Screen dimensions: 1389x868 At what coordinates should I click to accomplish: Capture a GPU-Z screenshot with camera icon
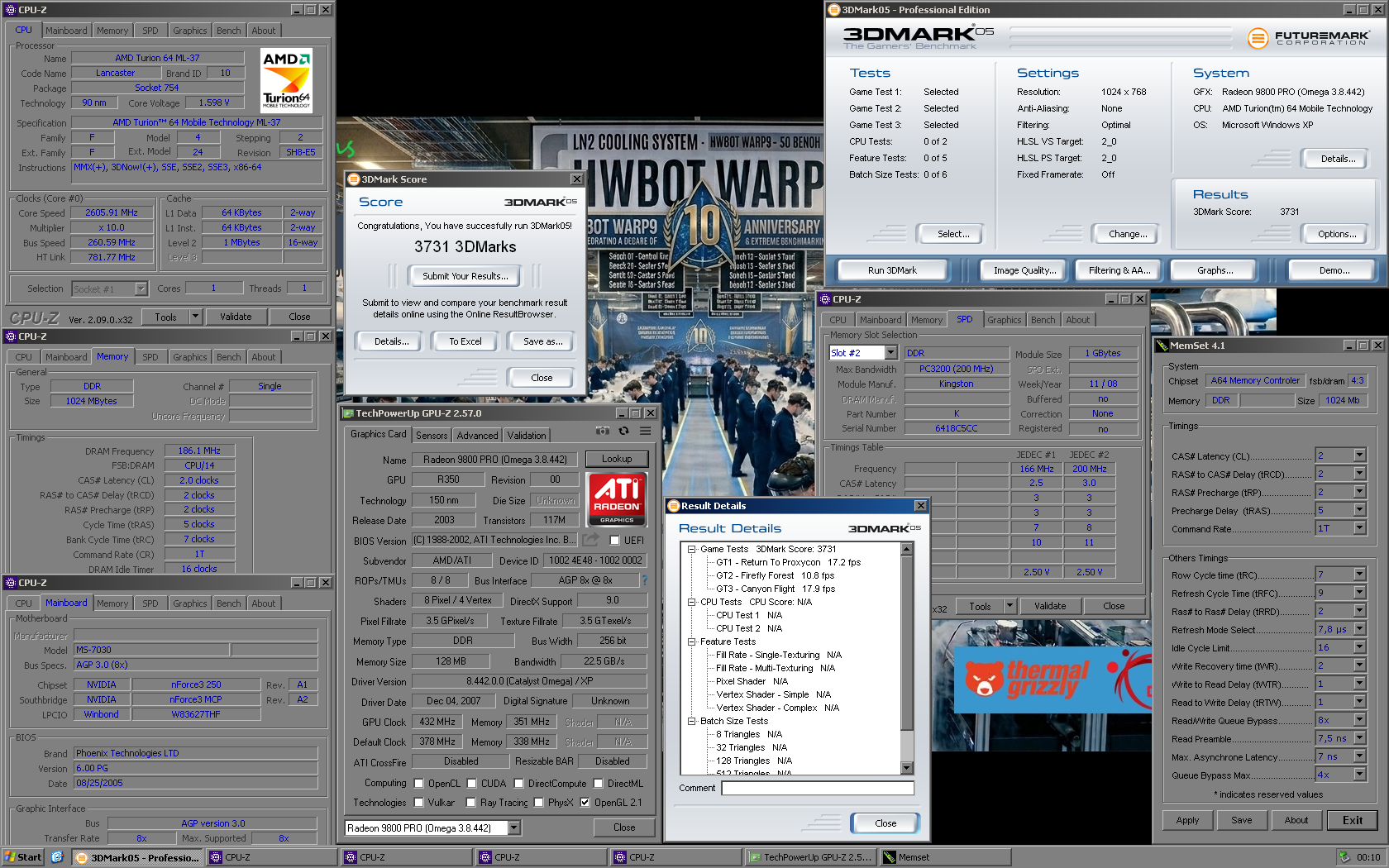(603, 431)
